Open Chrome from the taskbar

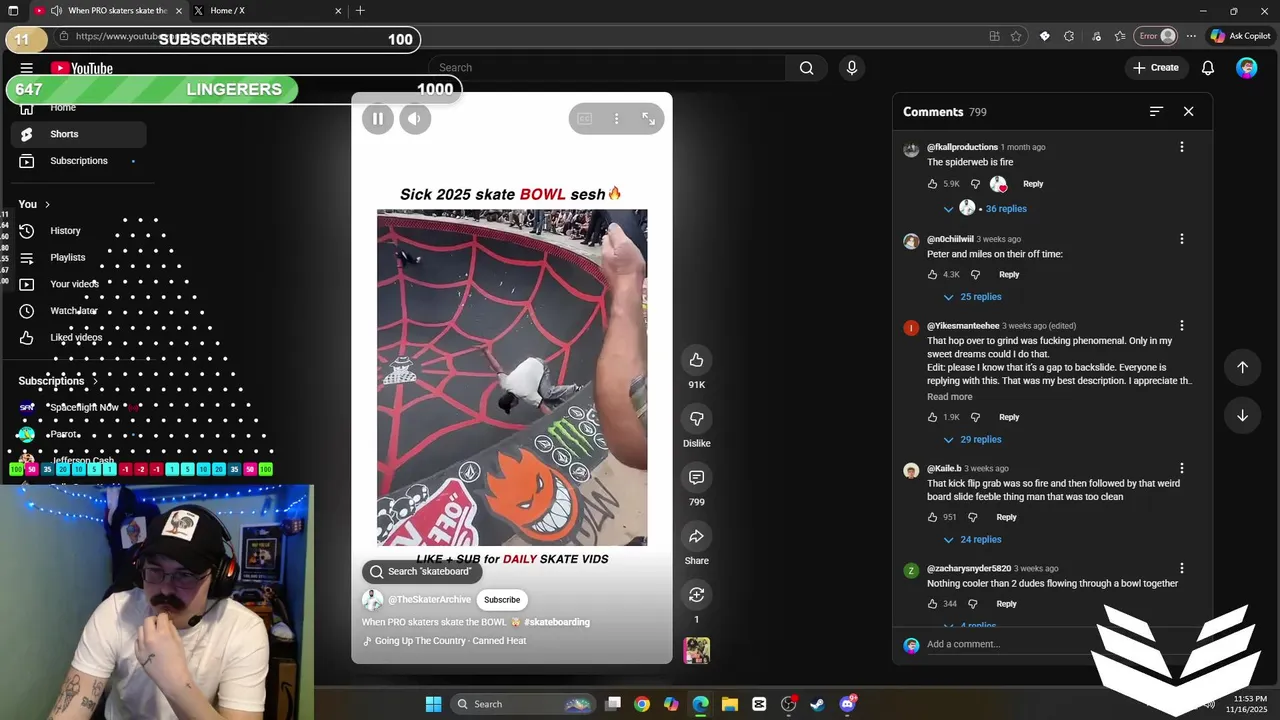tap(642, 704)
